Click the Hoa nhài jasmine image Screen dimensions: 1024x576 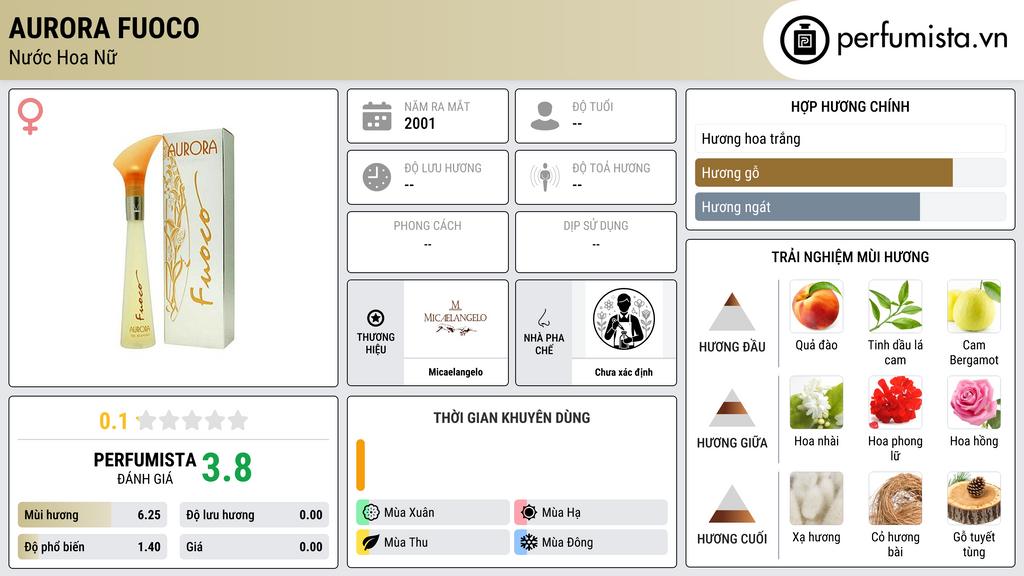tap(816, 402)
